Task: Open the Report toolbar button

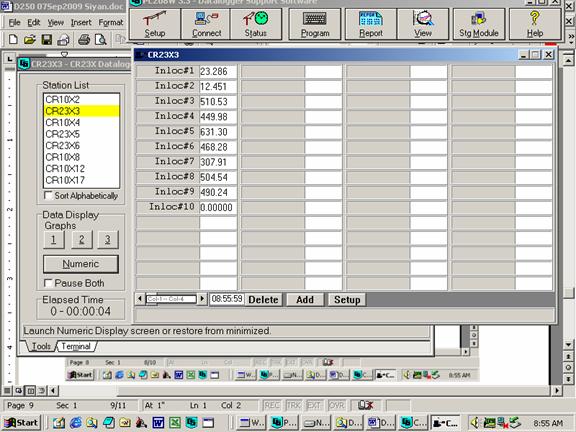Action: click(371, 24)
